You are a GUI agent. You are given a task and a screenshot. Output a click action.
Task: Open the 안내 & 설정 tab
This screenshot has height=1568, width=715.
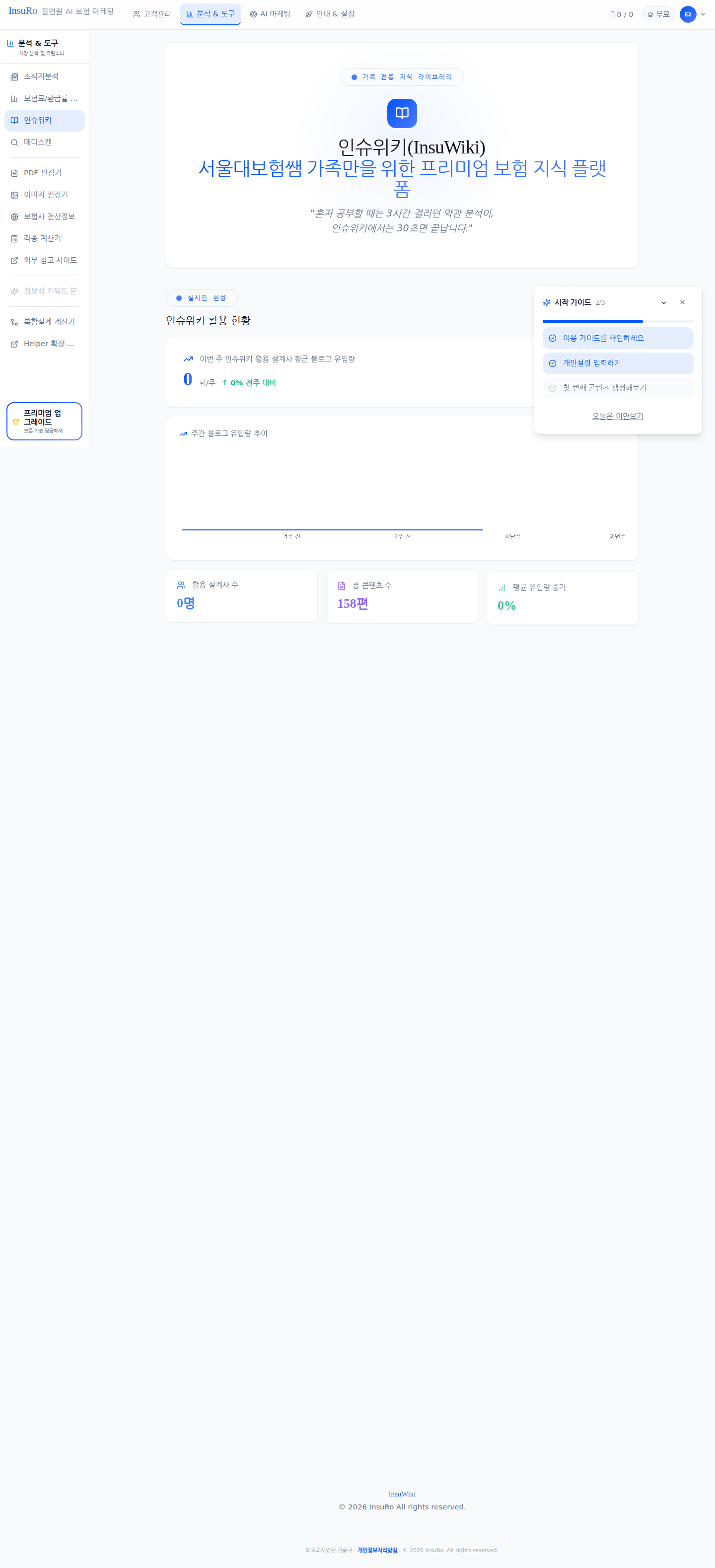click(x=330, y=14)
